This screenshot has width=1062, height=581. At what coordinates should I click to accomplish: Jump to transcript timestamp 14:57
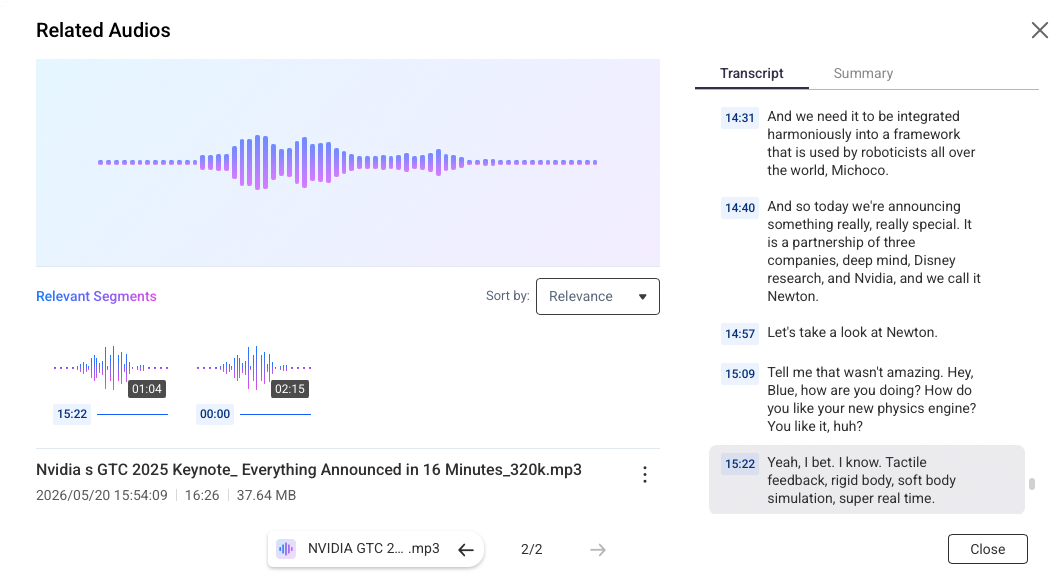(x=740, y=334)
